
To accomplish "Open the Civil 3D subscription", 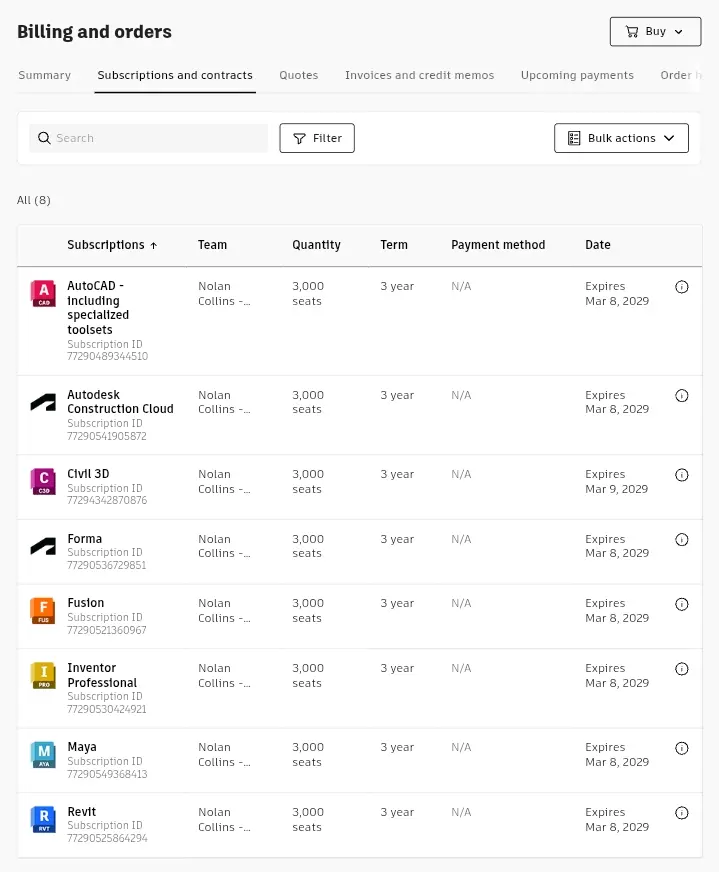I will 88,474.
